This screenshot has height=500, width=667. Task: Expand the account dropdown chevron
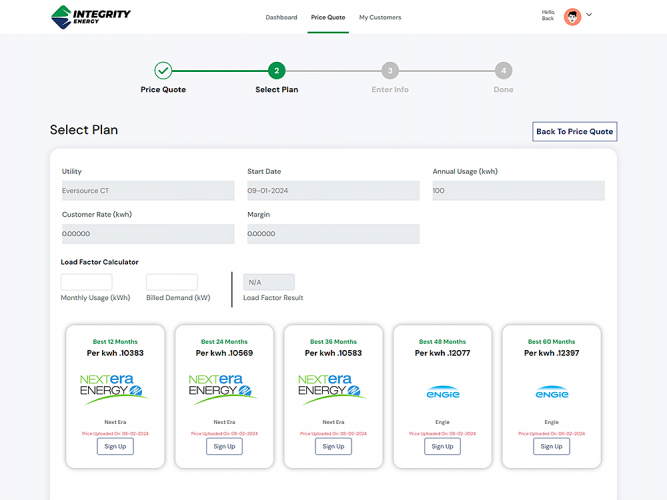point(589,14)
